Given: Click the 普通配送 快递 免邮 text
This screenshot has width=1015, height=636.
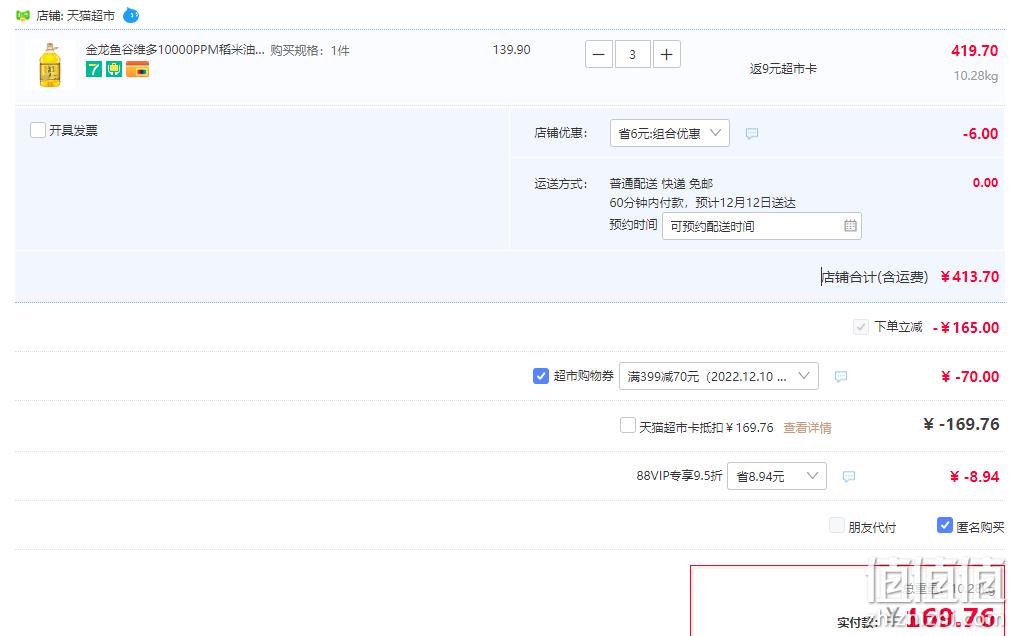Looking at the screenshot, I should point(661,184).
